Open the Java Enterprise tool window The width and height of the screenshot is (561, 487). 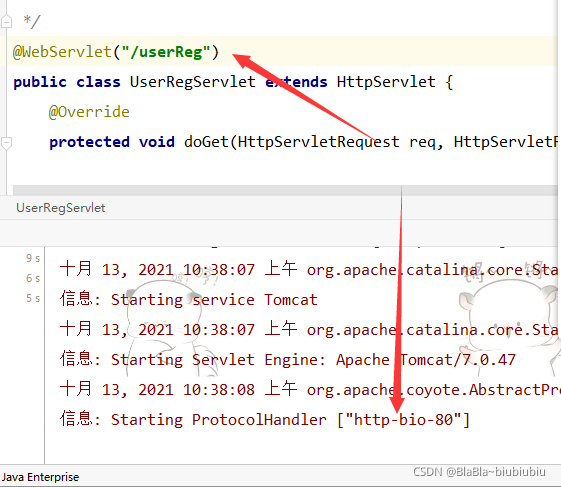click(x=40, y=477)
